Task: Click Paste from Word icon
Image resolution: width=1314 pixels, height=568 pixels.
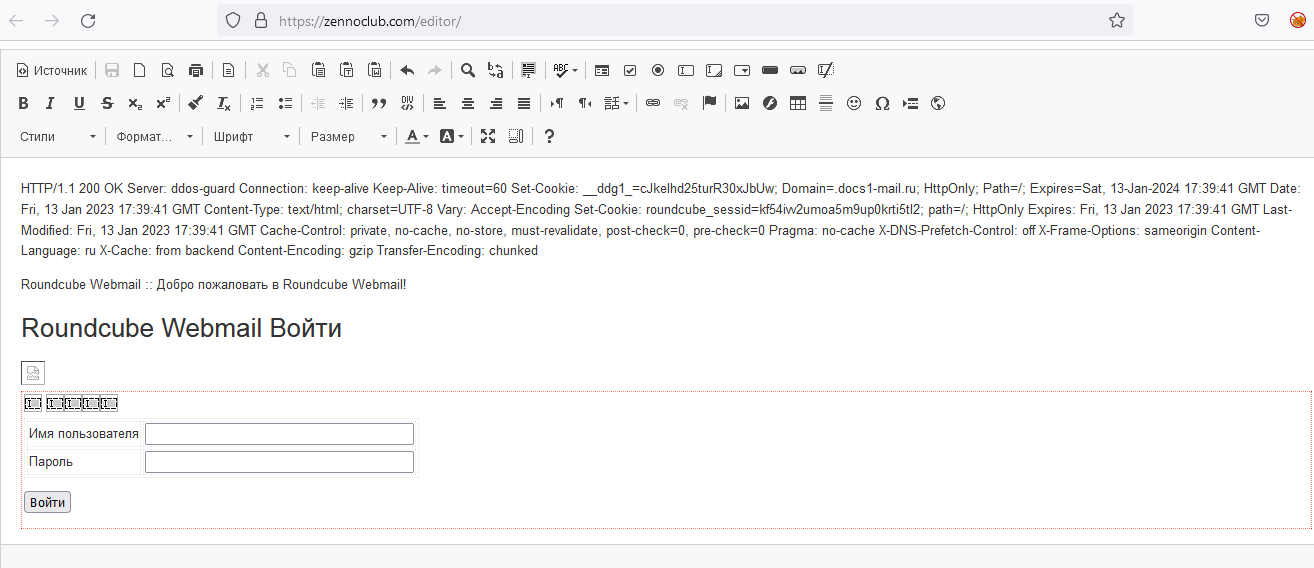Action: pos(374,70)
